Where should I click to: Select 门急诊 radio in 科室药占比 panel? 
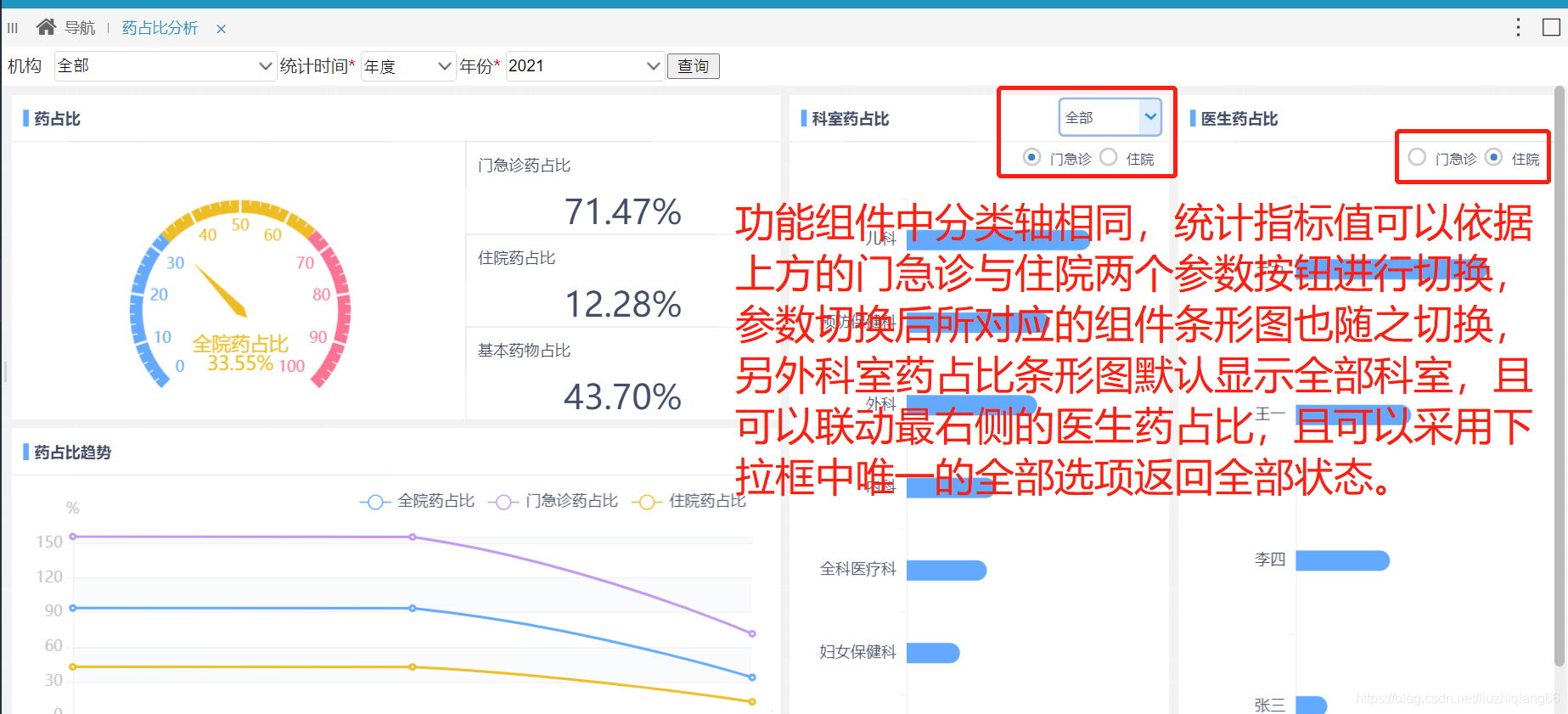point(1031,157)
